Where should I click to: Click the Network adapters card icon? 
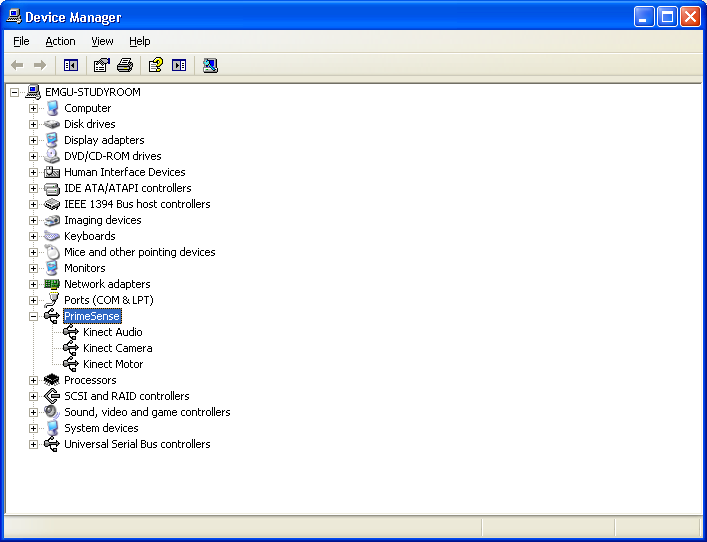[x=52, y=284]
